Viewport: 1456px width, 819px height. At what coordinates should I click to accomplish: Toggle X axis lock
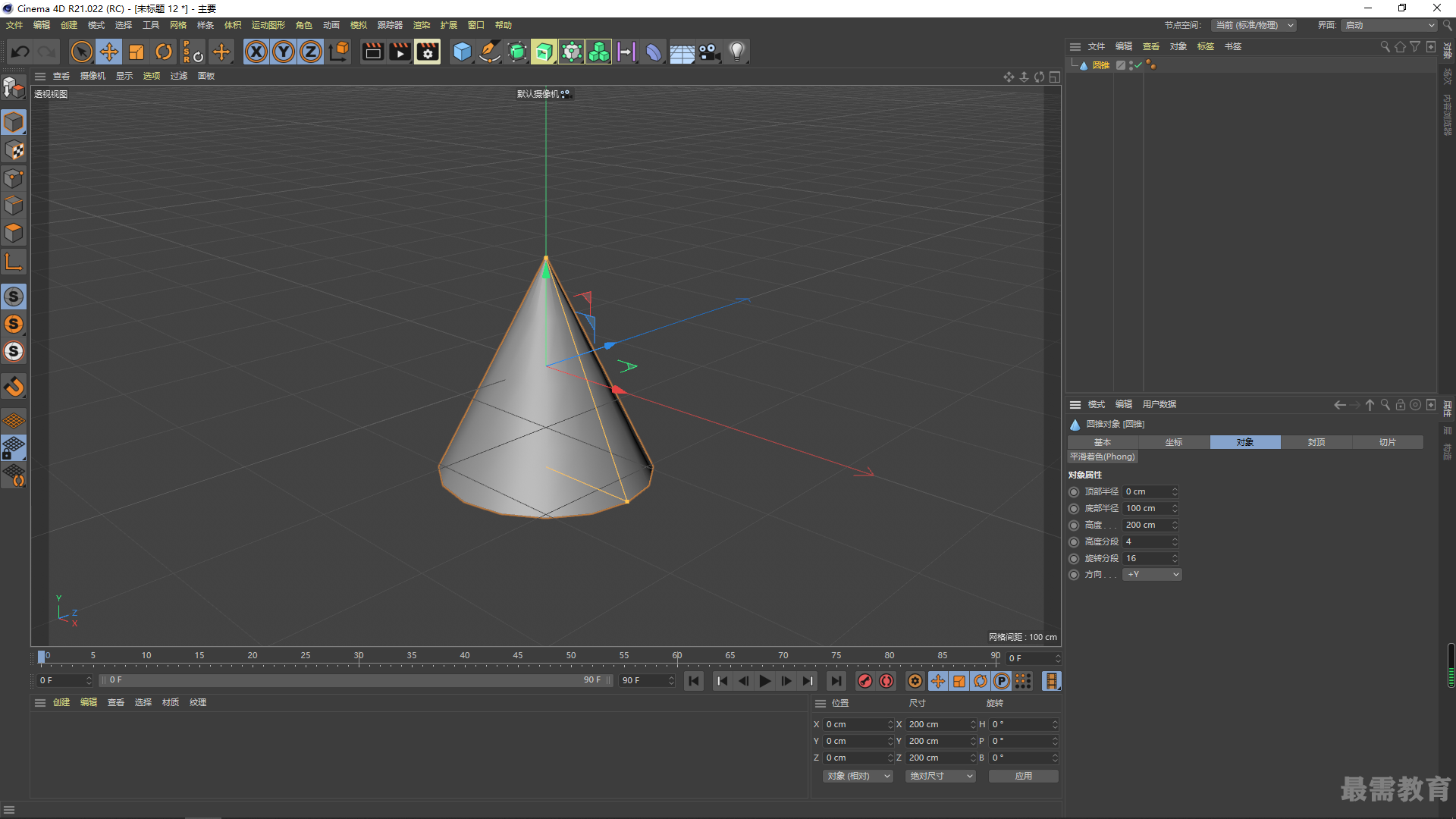point(256,52)
